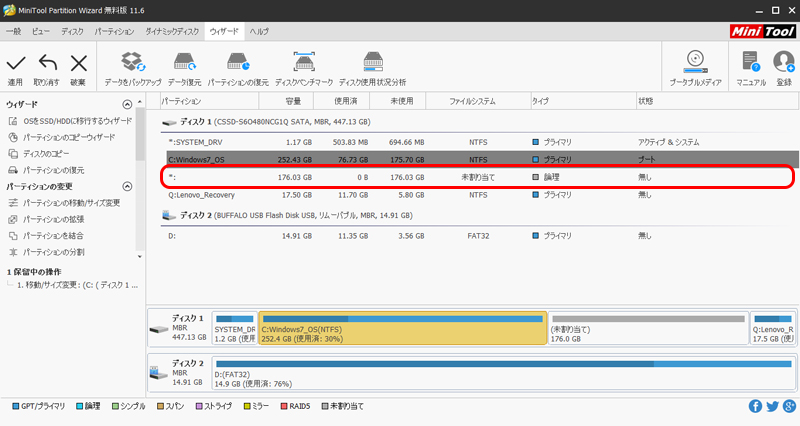Click sidebar scrollbar up arrow

pos(140,103)
